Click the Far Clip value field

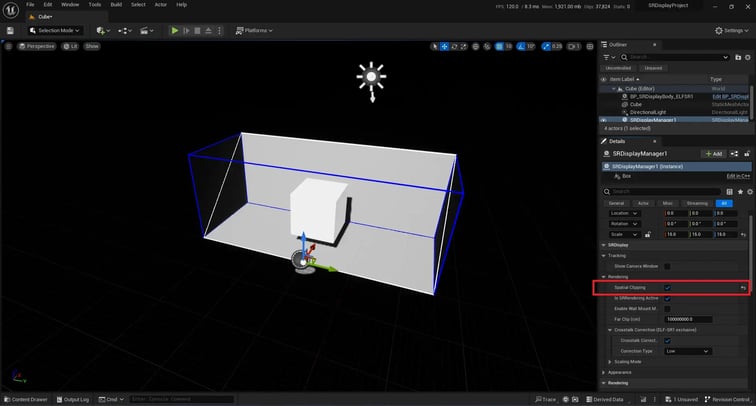tap(688, 320)
